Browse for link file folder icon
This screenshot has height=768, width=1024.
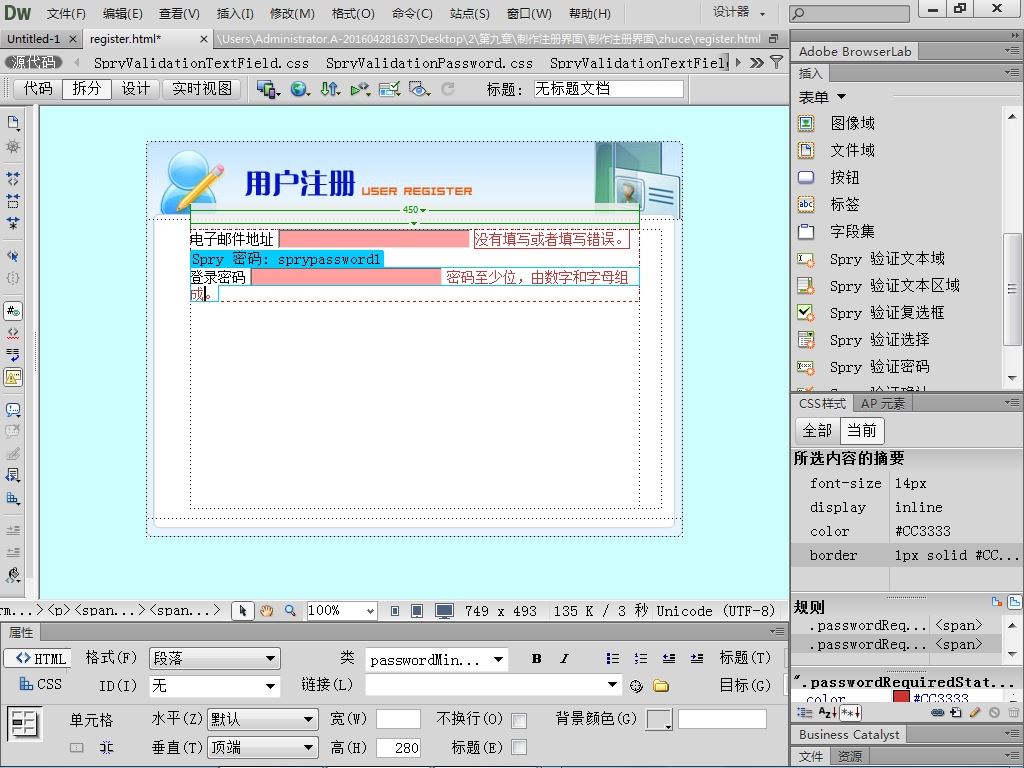(x=661, y=686)
